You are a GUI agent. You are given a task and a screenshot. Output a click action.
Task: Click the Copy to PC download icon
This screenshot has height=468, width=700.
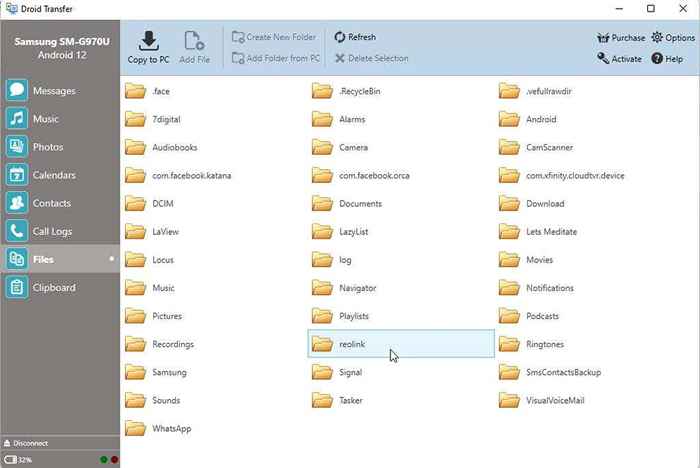point(149,41)
